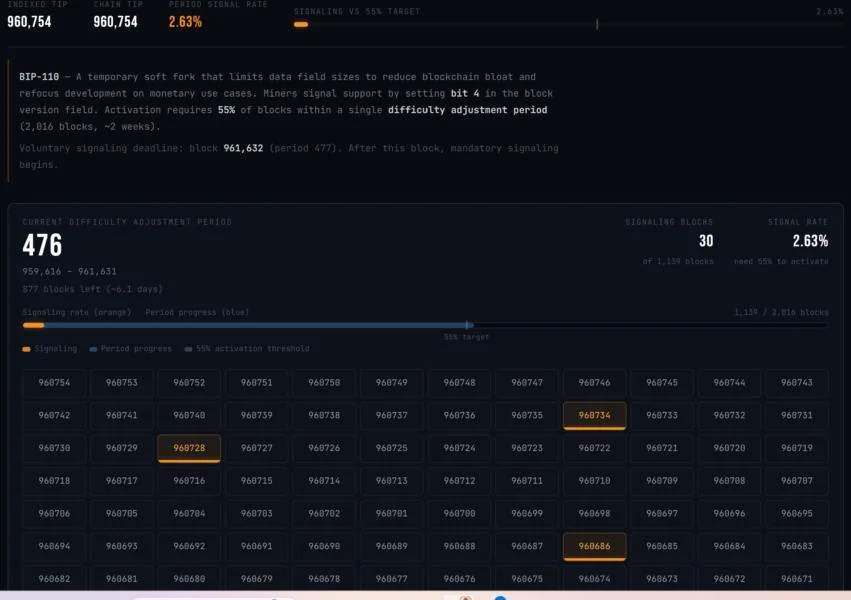The image size is (851, 600).
Task: Click 'need 55% to activate' text
Action: (x=781, y=261)
